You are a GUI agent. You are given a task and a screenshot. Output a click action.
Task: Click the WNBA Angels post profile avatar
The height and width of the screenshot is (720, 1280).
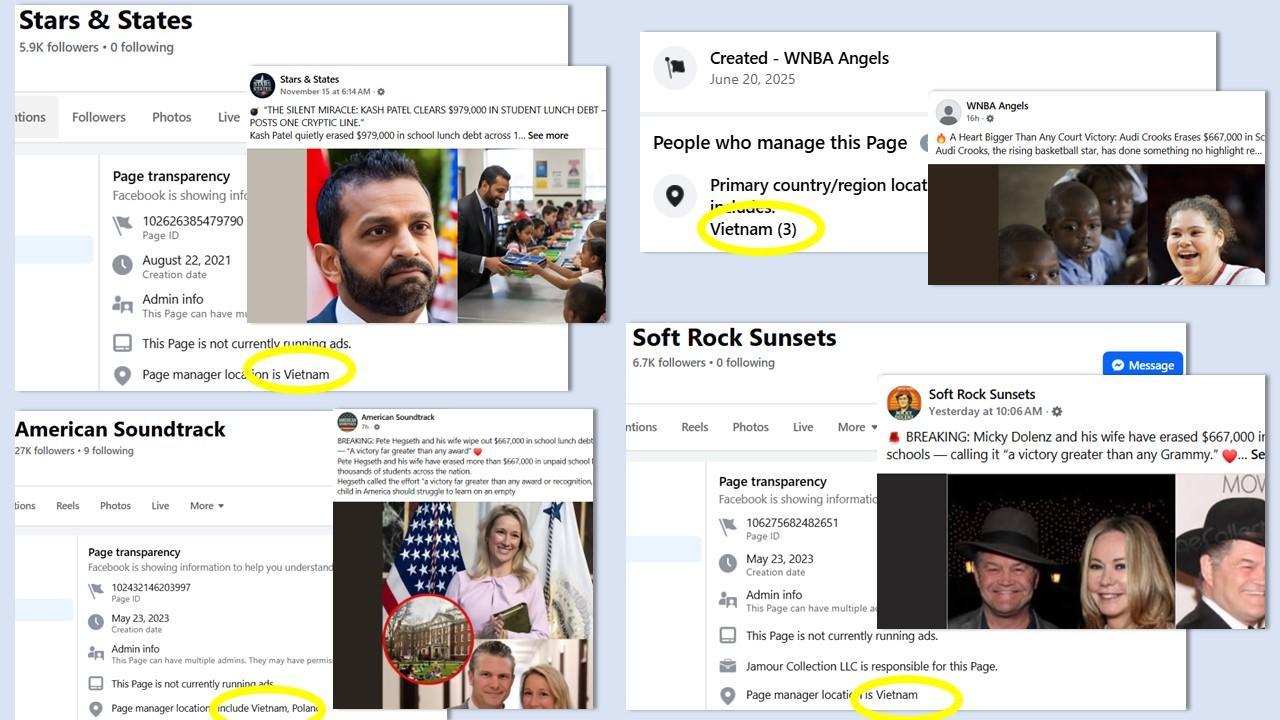pos(948,112)
